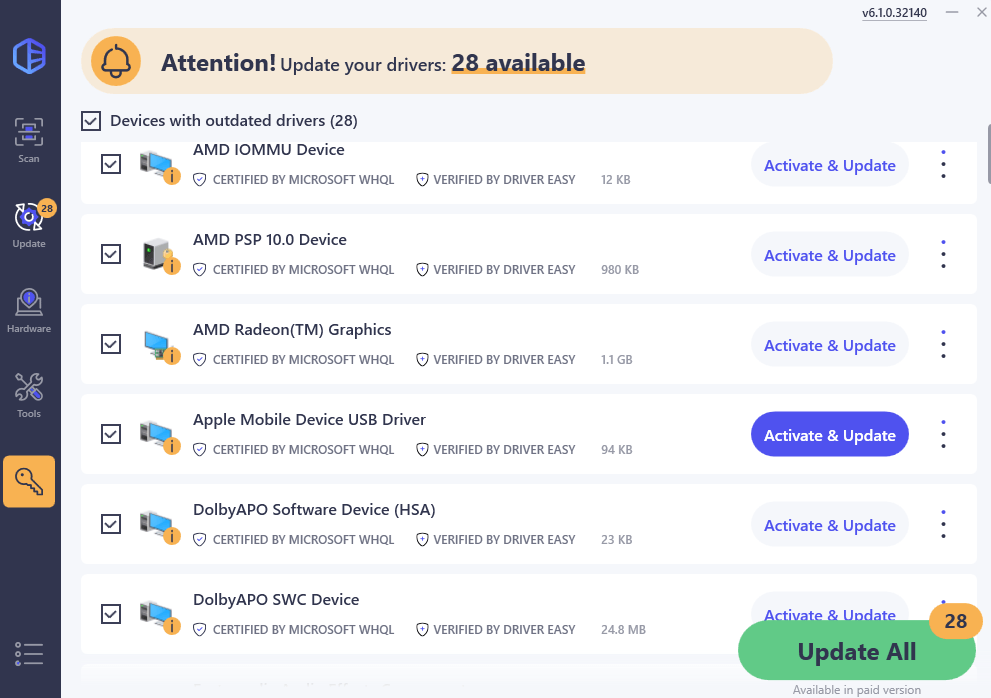Click the AMD Radeon(TM) Graphics device icon
The width and height of the screenshot is (991, 698).
(x=157, y=345)
